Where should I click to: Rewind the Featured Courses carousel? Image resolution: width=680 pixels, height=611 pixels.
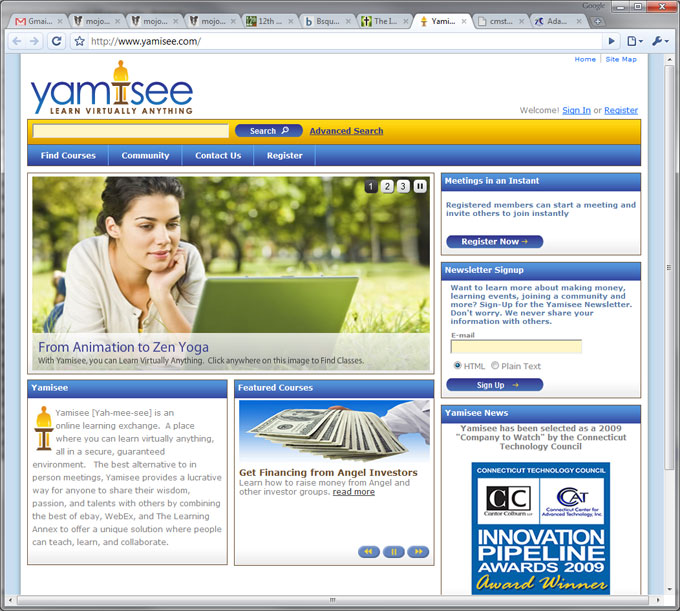coord(369,551)
